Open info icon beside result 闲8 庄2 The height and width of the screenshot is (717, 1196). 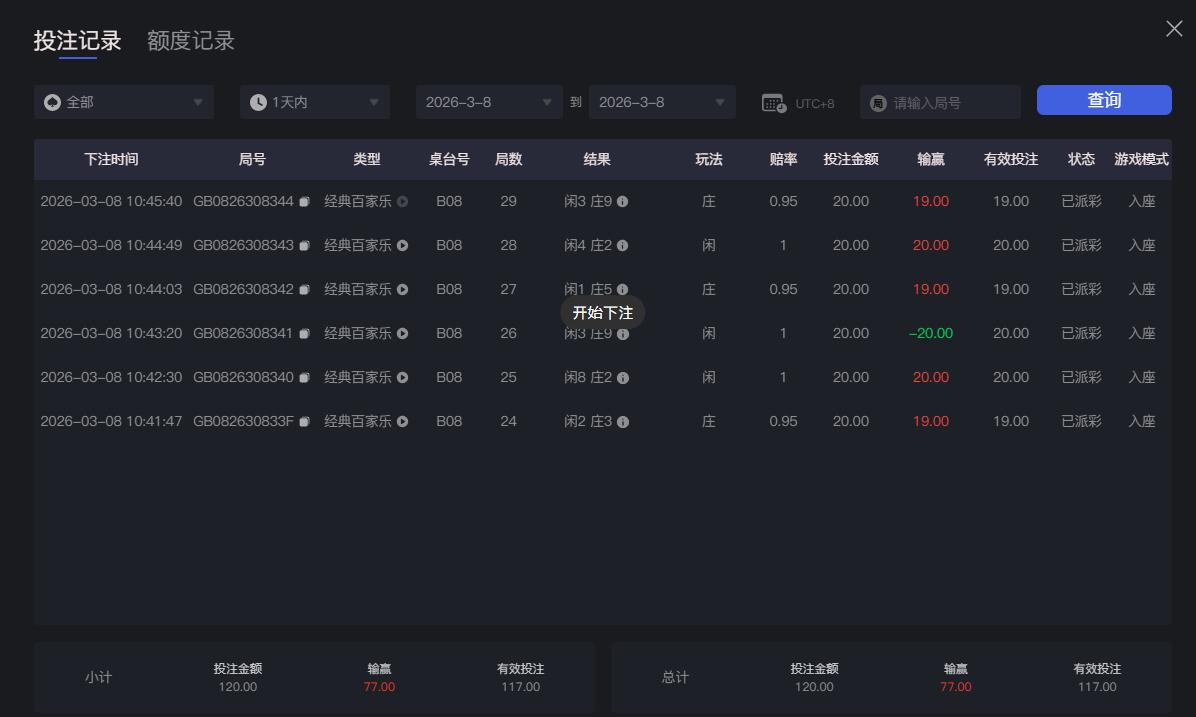(621, 377)
